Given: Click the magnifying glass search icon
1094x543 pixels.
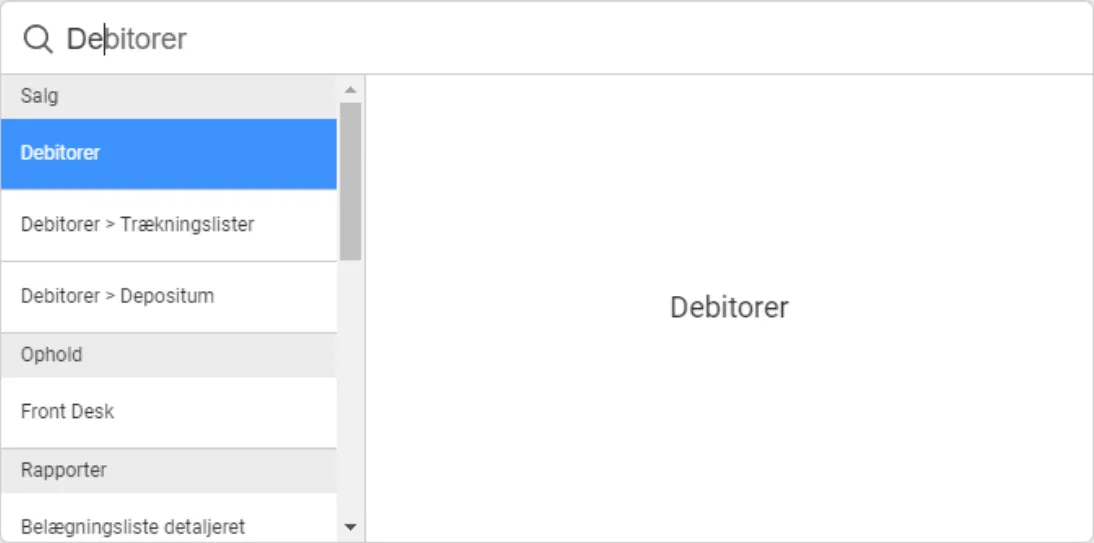Looking at the screenshot, I should coord(37,39).
